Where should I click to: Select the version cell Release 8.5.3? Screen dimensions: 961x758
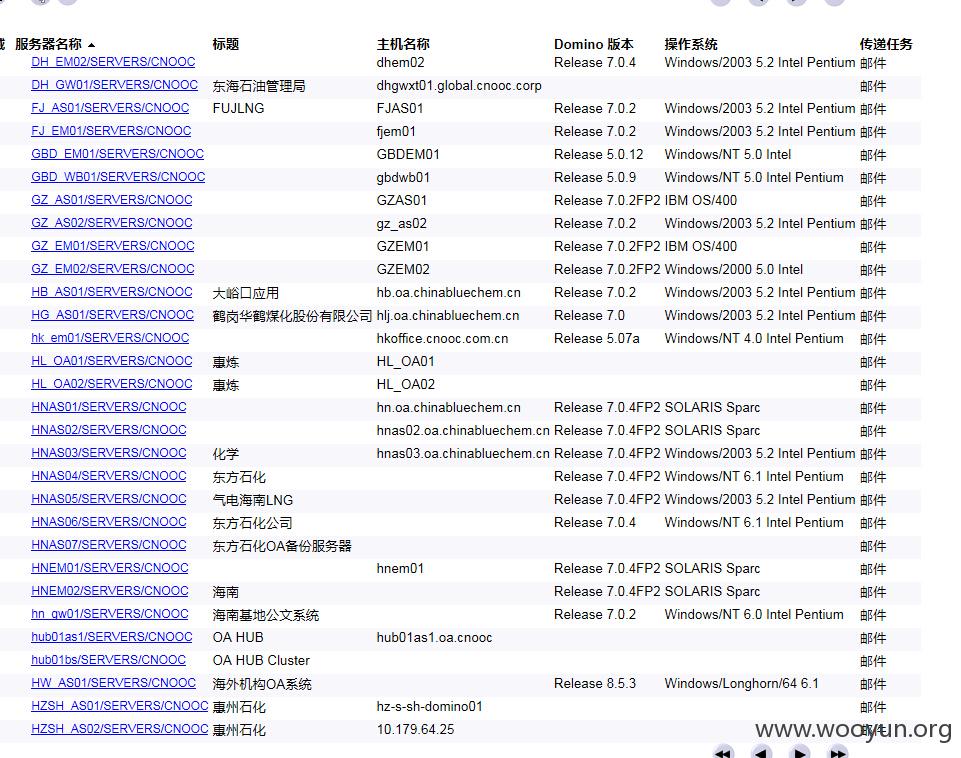coord(594,683)
